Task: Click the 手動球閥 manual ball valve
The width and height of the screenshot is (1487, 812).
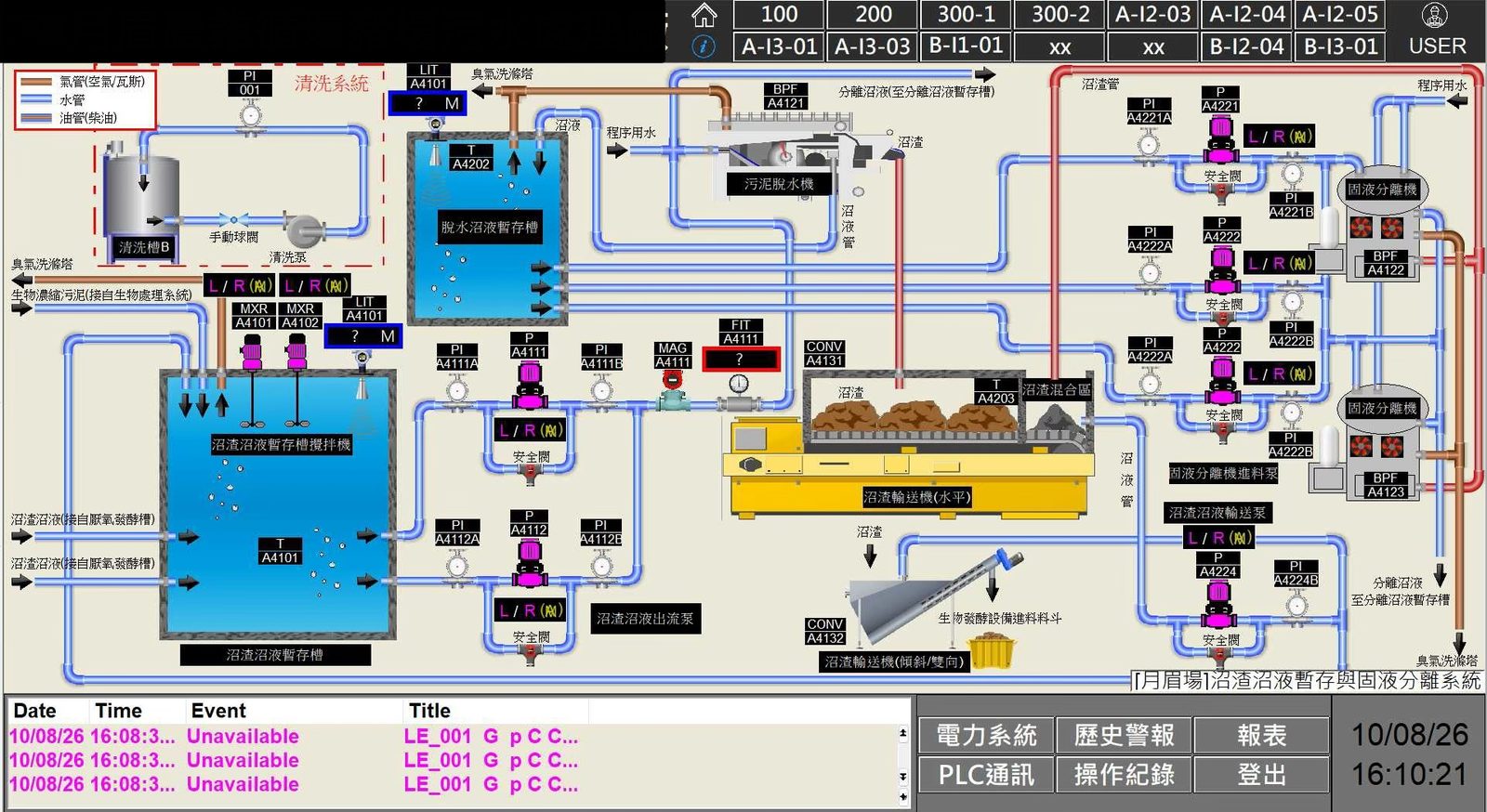Action: 232,220
